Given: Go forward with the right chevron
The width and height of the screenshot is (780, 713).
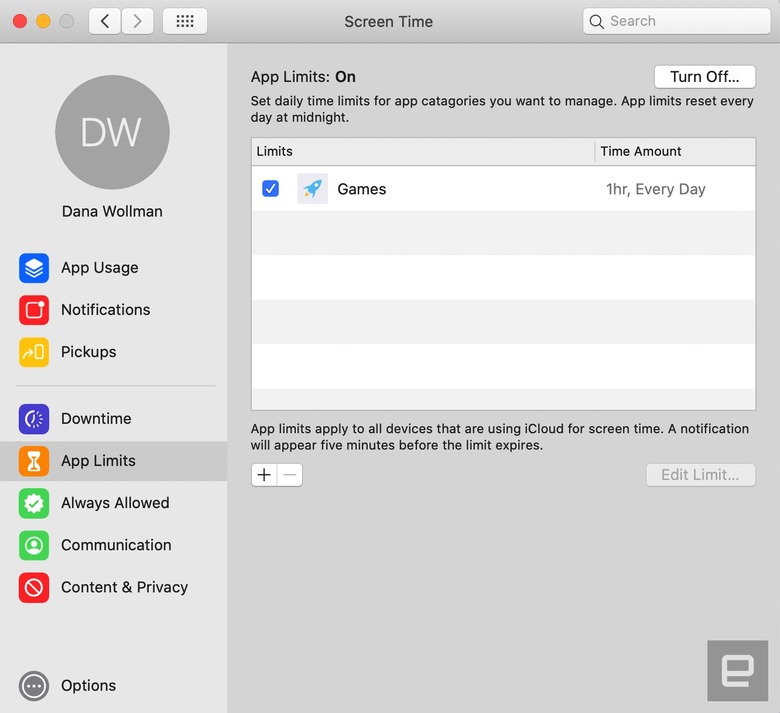Looking at the screenshot, I should (x=138, y=21).
